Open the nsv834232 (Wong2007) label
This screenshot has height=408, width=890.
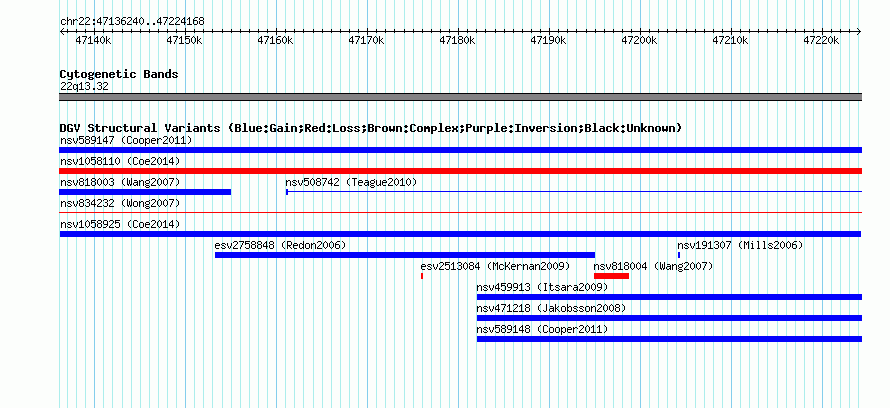tap(120, 203)
